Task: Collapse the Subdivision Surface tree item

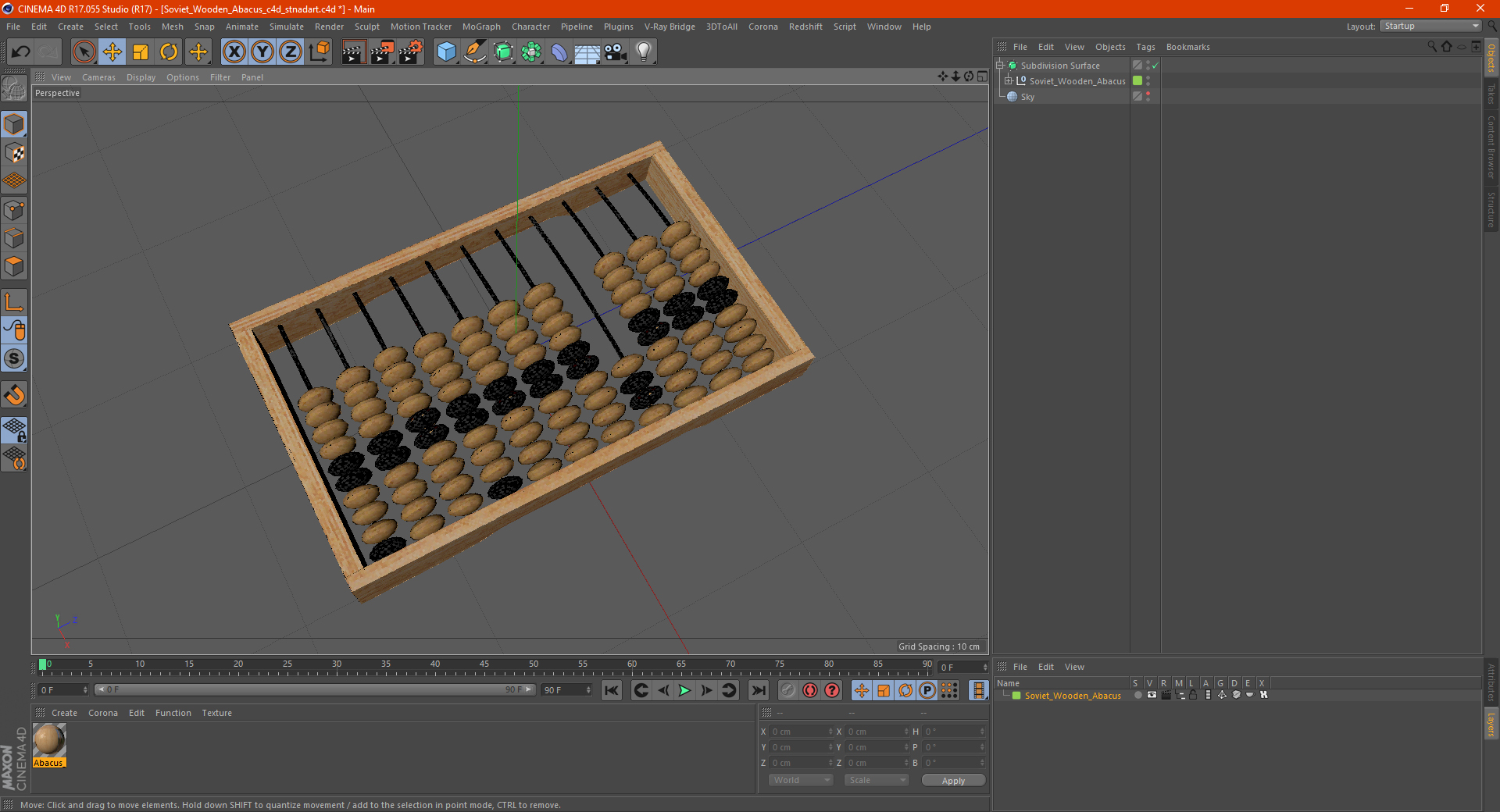Action: click(999, 66)
